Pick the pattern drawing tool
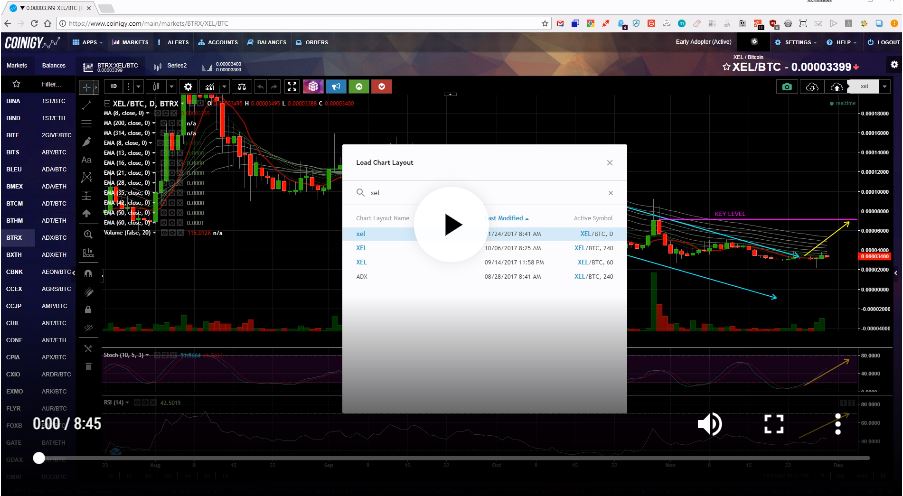 (x=87, y=177)
